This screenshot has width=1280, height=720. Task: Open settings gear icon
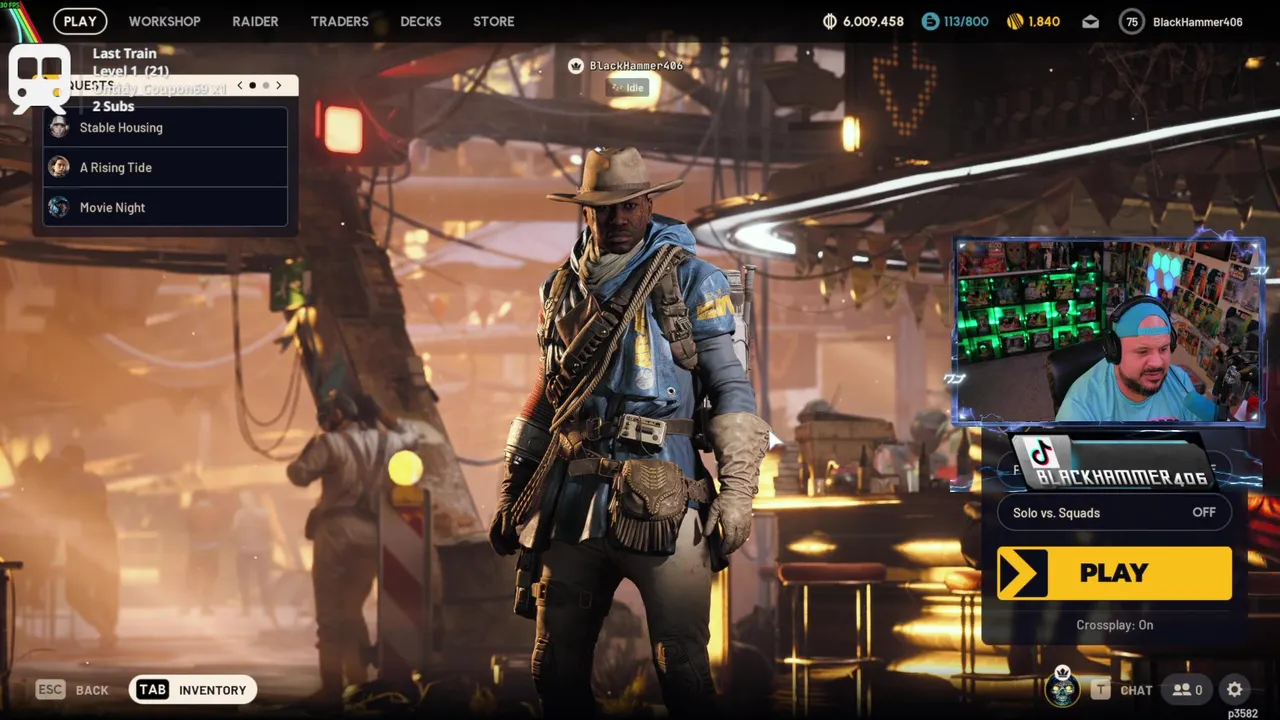(1235, 690)
